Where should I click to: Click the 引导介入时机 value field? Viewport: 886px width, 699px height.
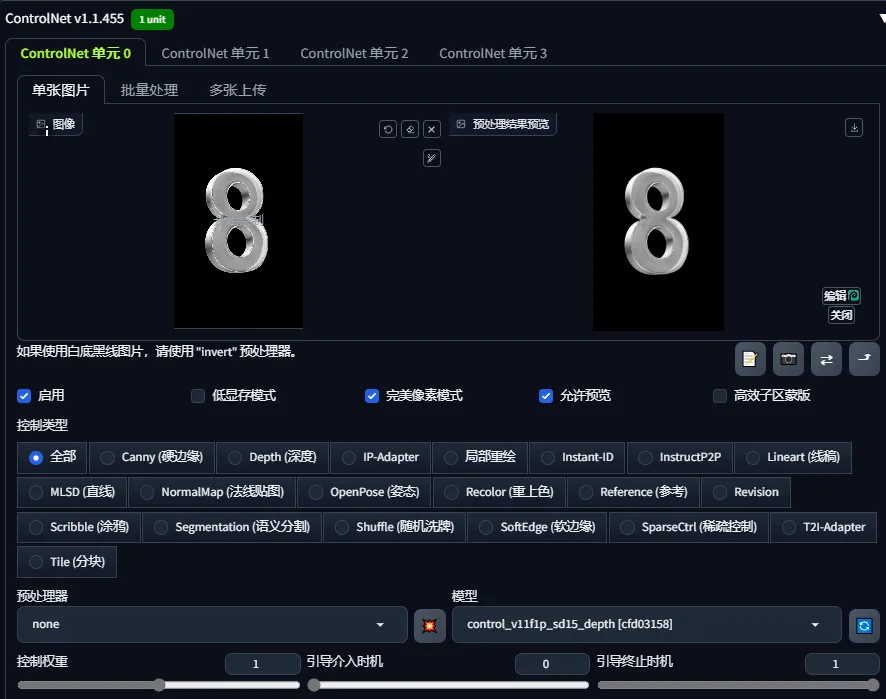[x=552, y=664]
